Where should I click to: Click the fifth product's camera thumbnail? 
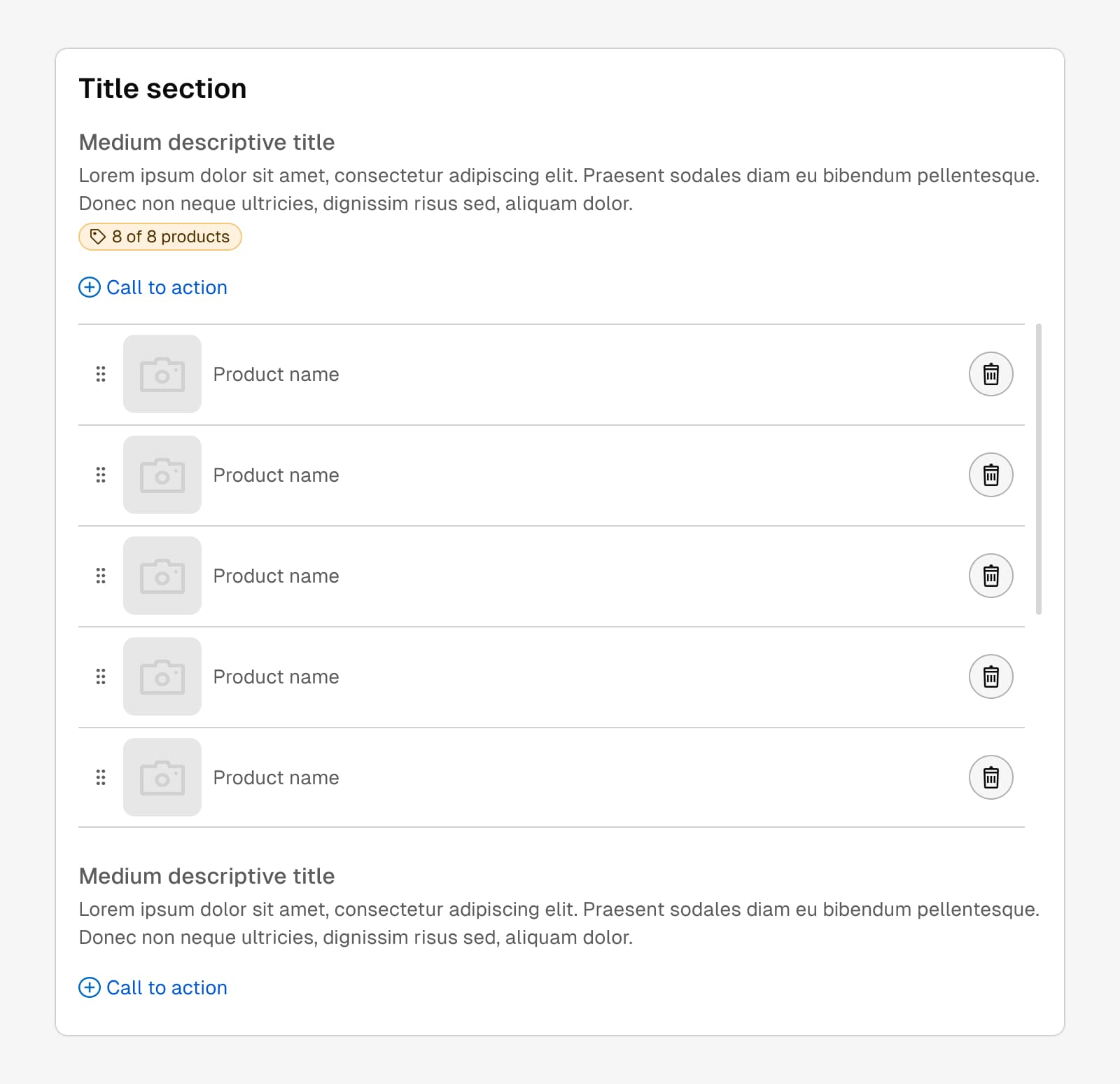[x=162, y=777]
